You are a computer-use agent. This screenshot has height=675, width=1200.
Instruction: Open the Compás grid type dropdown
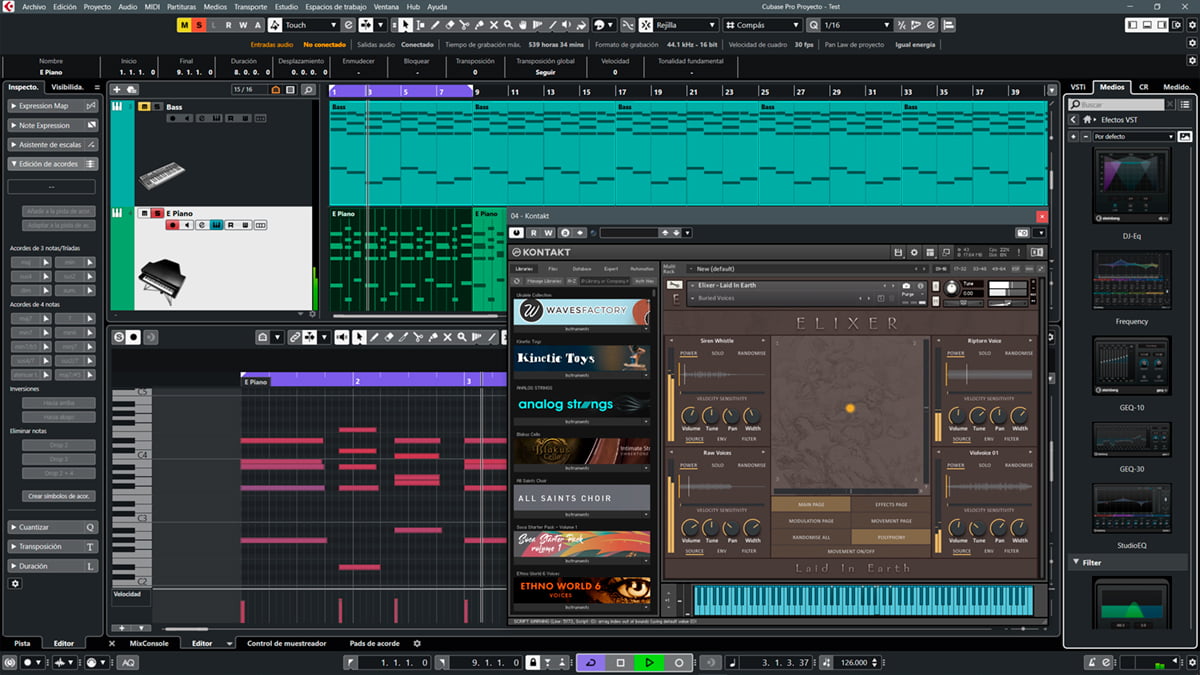[x=765, y=24]
